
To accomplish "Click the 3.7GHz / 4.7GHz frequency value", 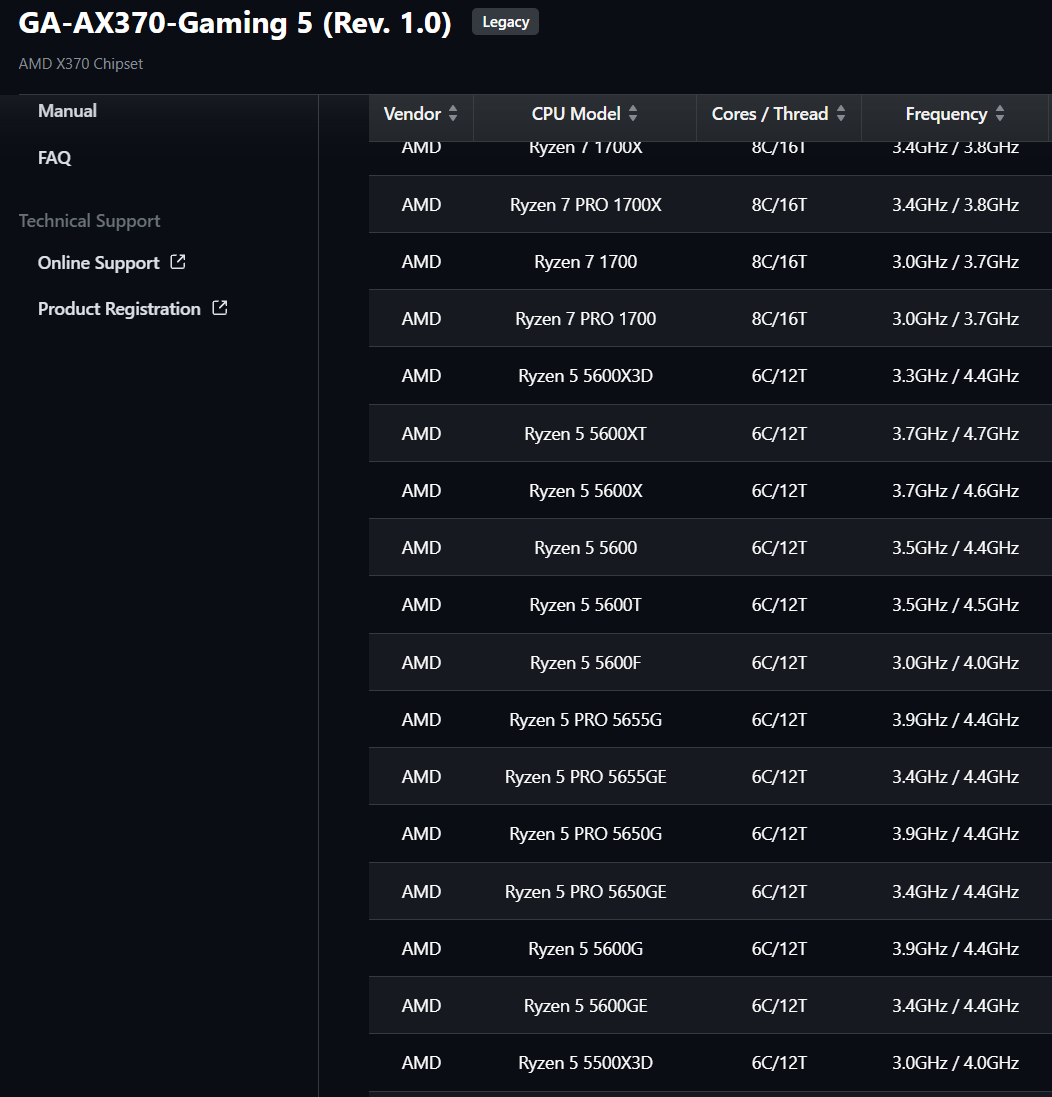I will point(955,434).
